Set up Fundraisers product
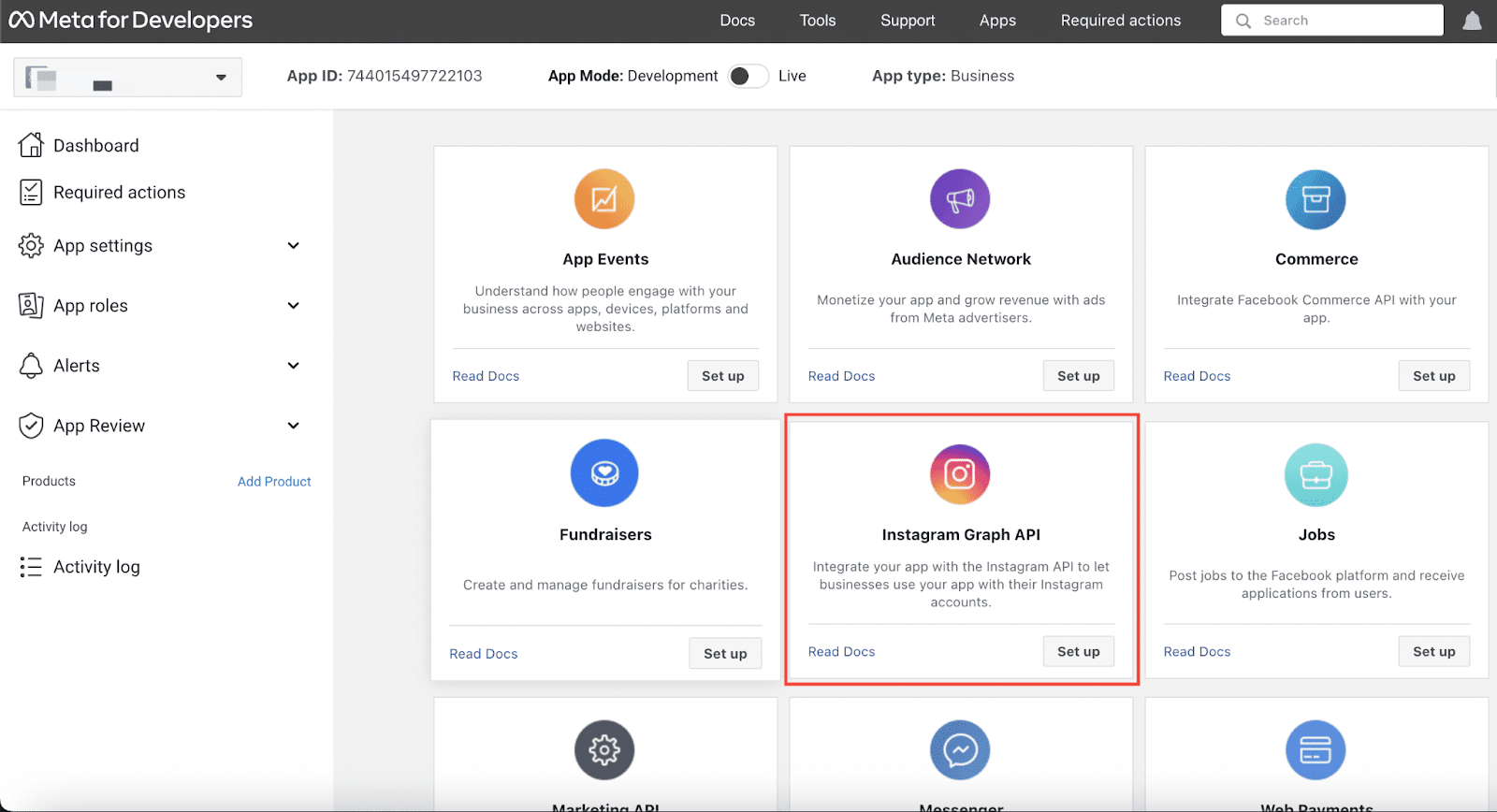 725,654
